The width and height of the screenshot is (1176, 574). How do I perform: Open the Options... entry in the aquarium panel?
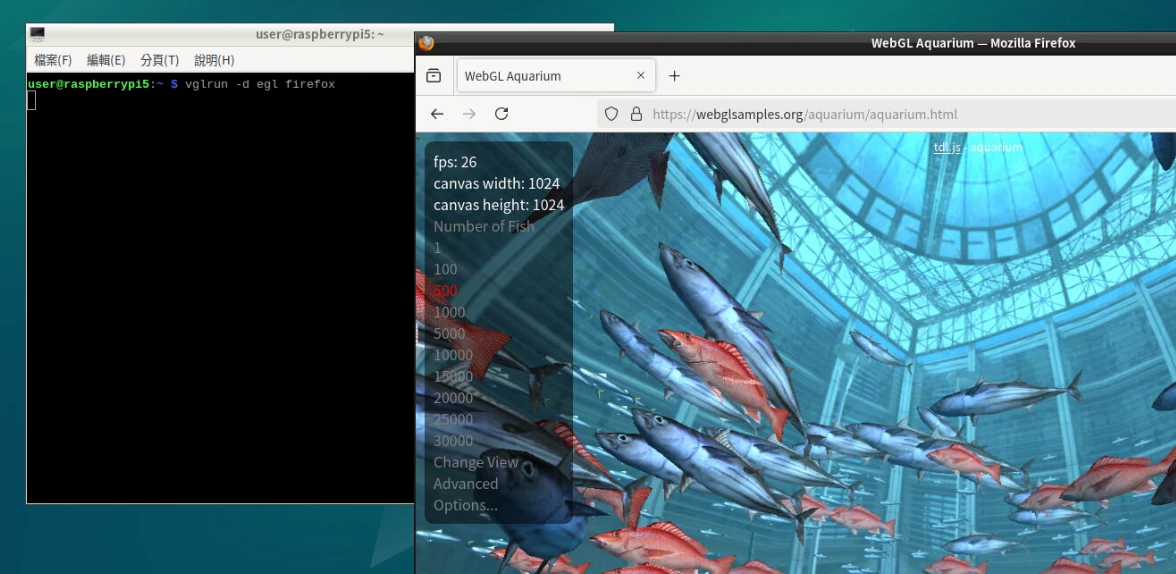coord(465,505)
